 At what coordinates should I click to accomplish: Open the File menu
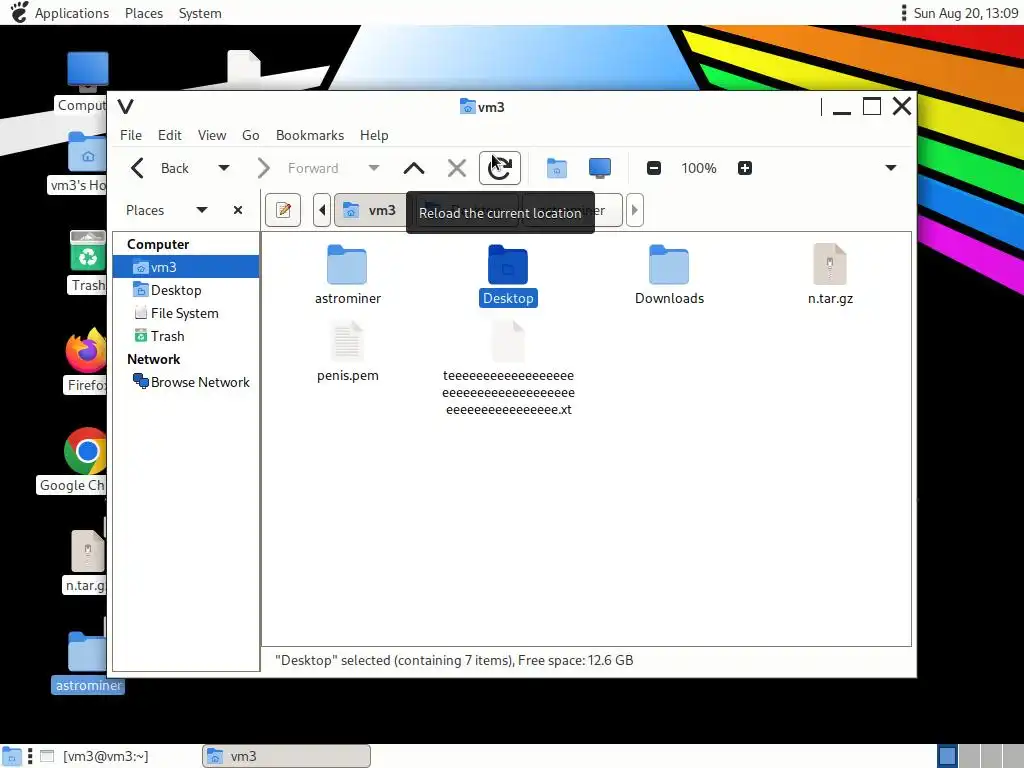click(x=131, y=135)
